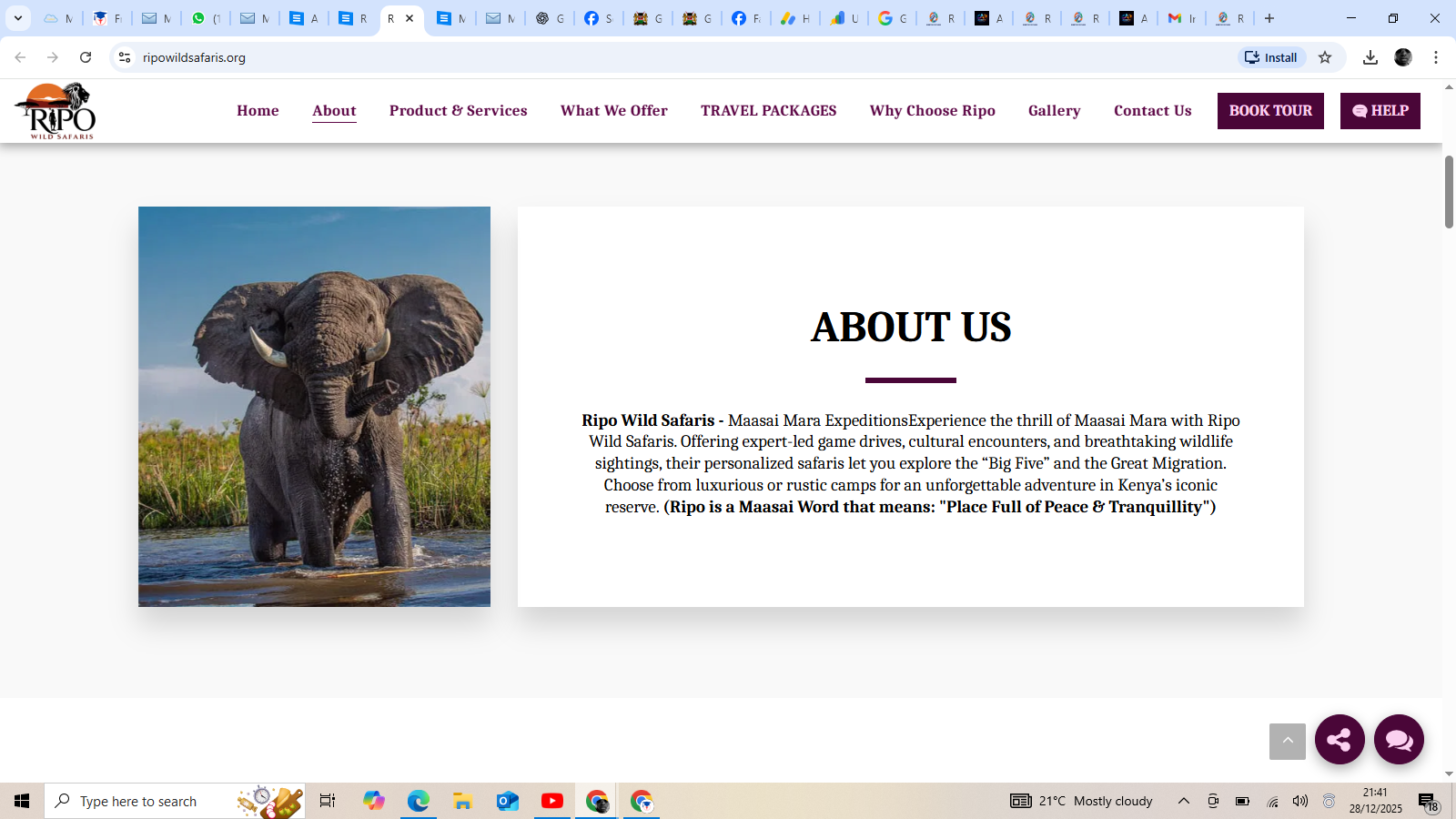
Task: Click the BOOK TOUR button
Action: [x=1270, y=111]
